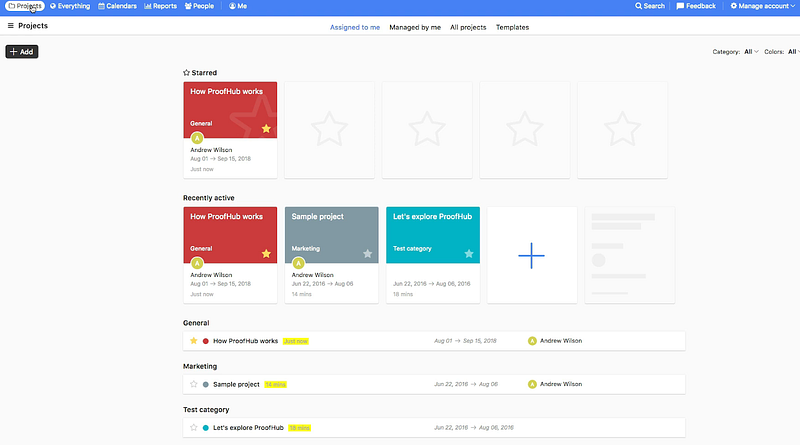The height and width of the screenshot is (445, 800).
Task: Click '18 mins' label in Let's explore row
Action: coord(299,428)
